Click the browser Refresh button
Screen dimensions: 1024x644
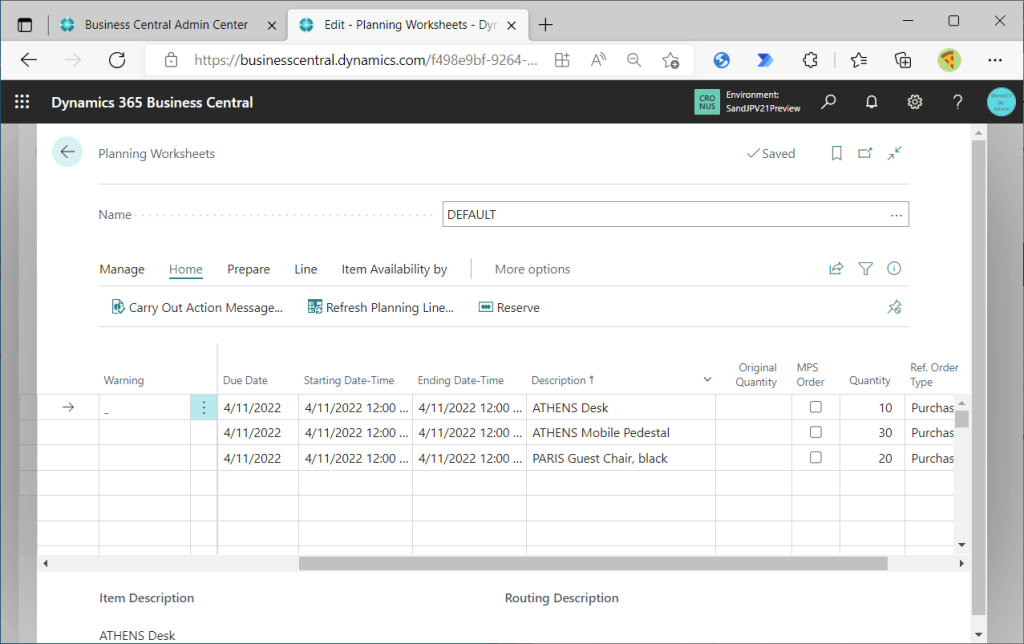coord(117,60)
